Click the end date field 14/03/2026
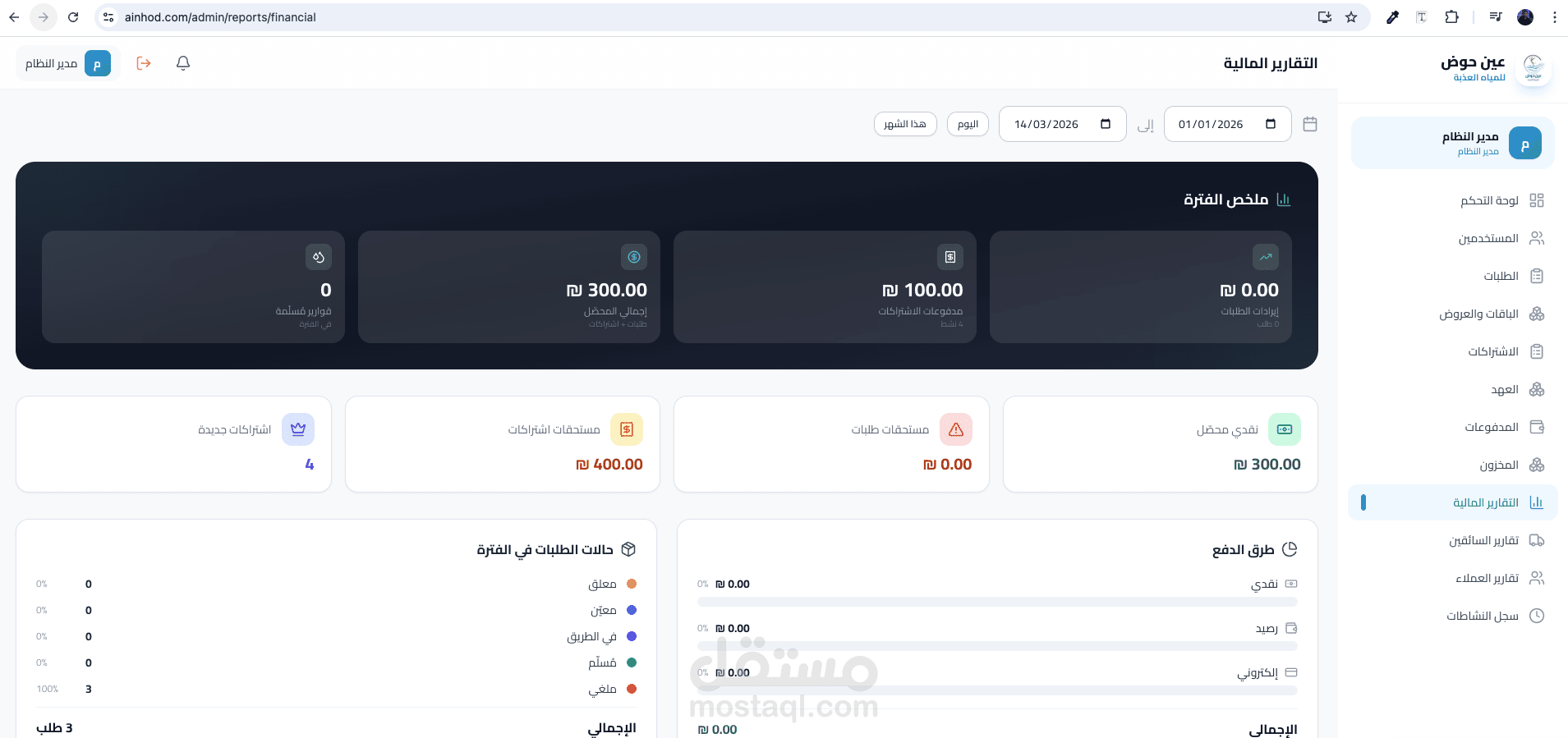The image size is (1568, 738). click(x=1062, y=124)
